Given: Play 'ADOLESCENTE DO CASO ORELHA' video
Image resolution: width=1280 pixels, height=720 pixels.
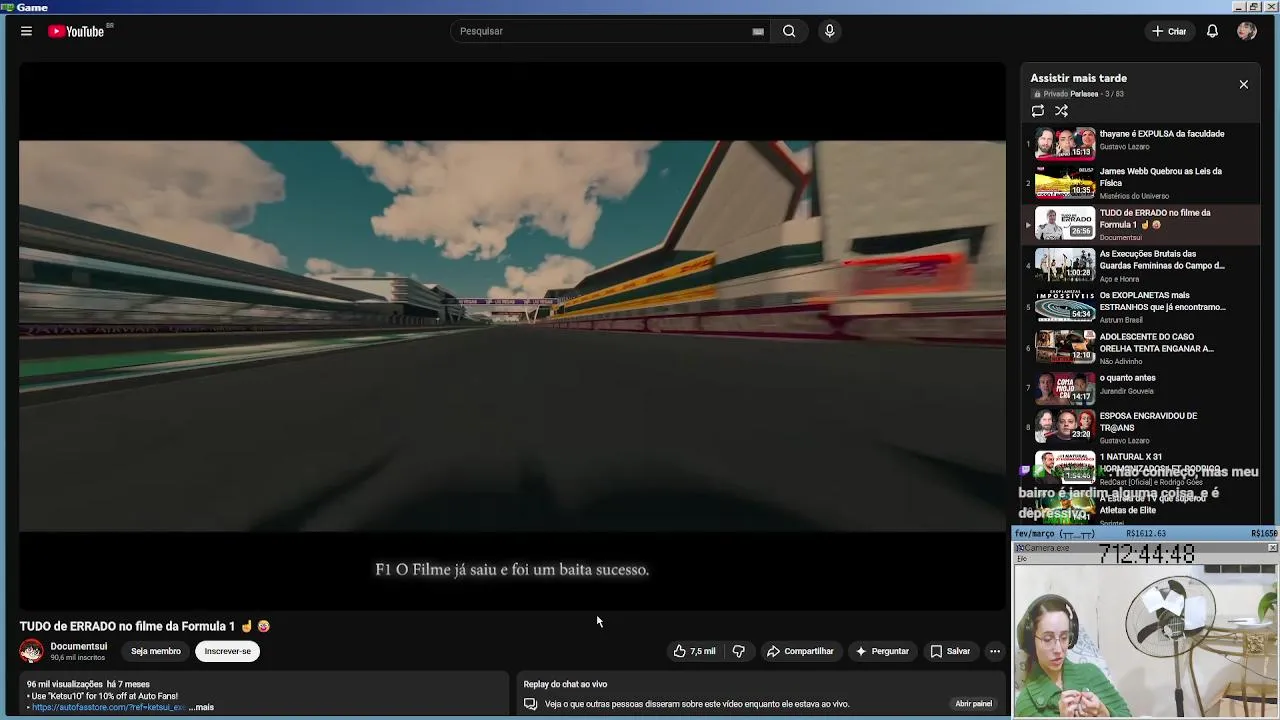Looking at the screenshot, I should pyautogui.click(x=1141, y=348).
